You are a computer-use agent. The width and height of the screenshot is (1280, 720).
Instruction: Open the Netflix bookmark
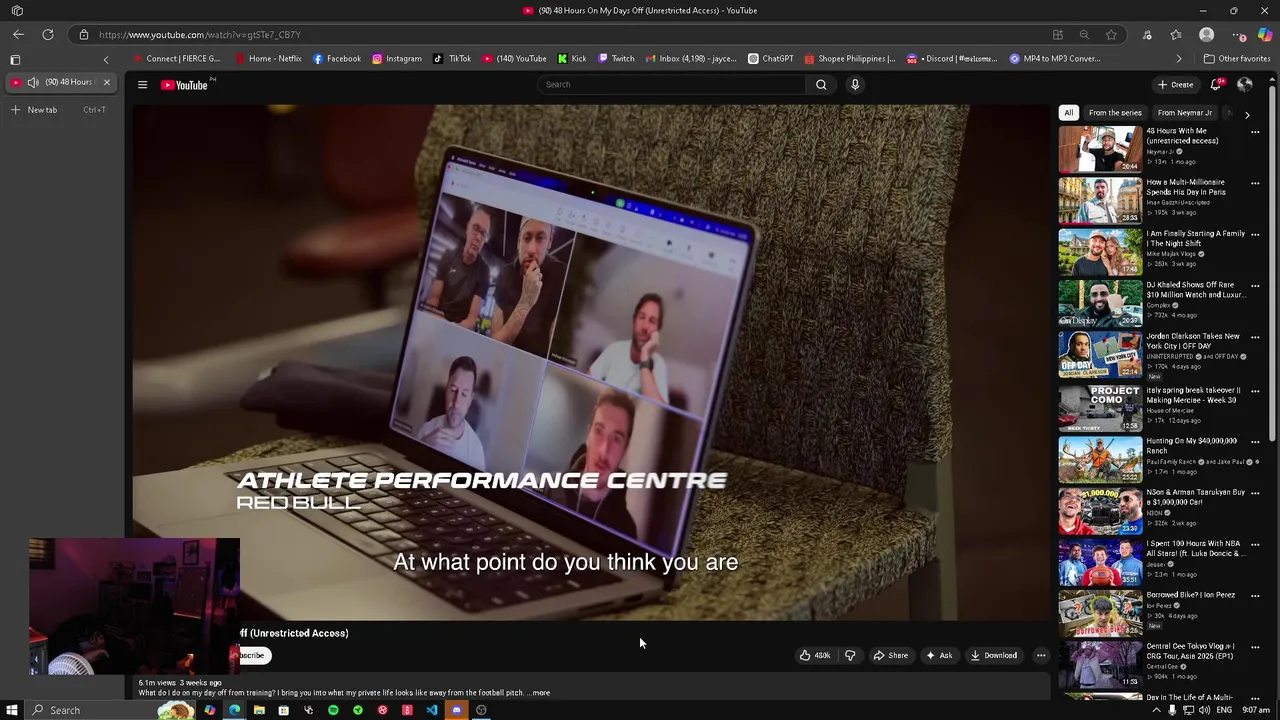pyautogui.click(x=268, y=59)
